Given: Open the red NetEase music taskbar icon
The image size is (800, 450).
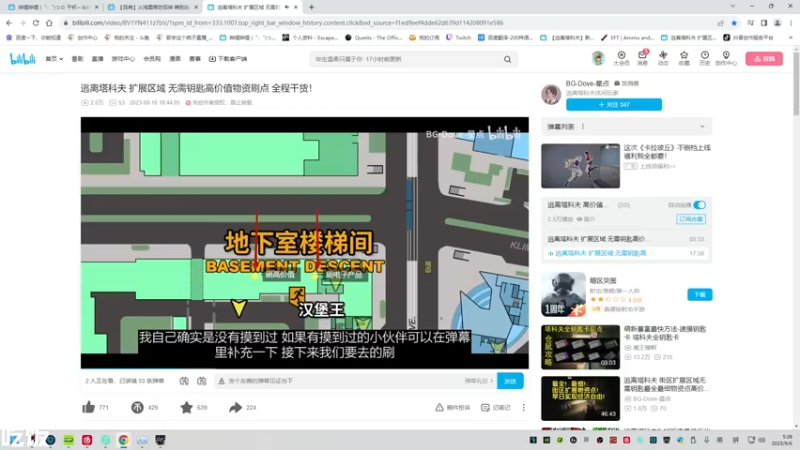Looking at the screenshot, I should (x=87, y=440).
